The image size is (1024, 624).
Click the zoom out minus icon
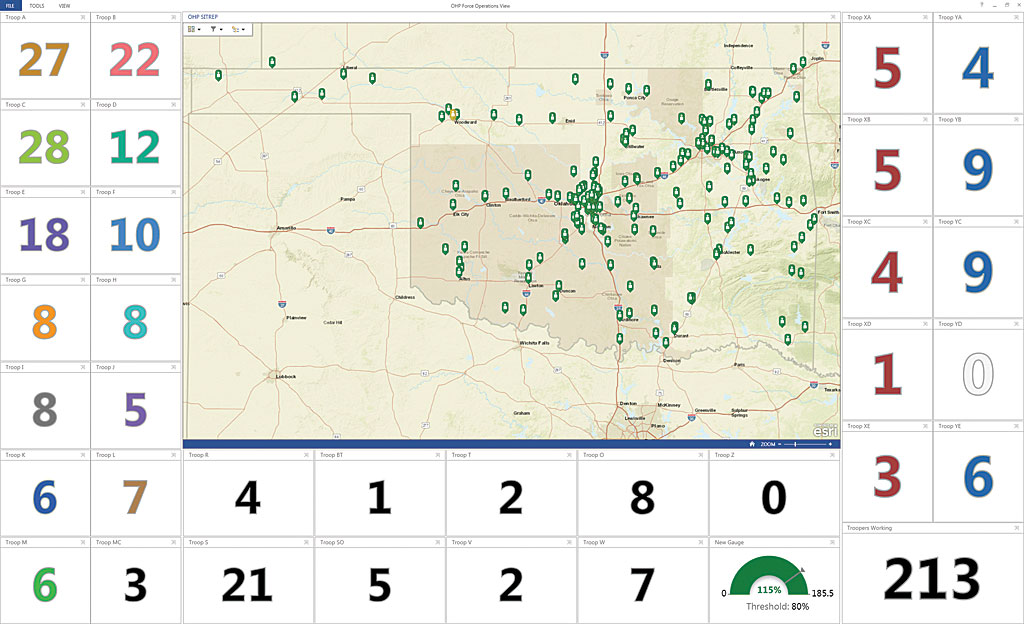pyautogui.click(x=779, y=444)
